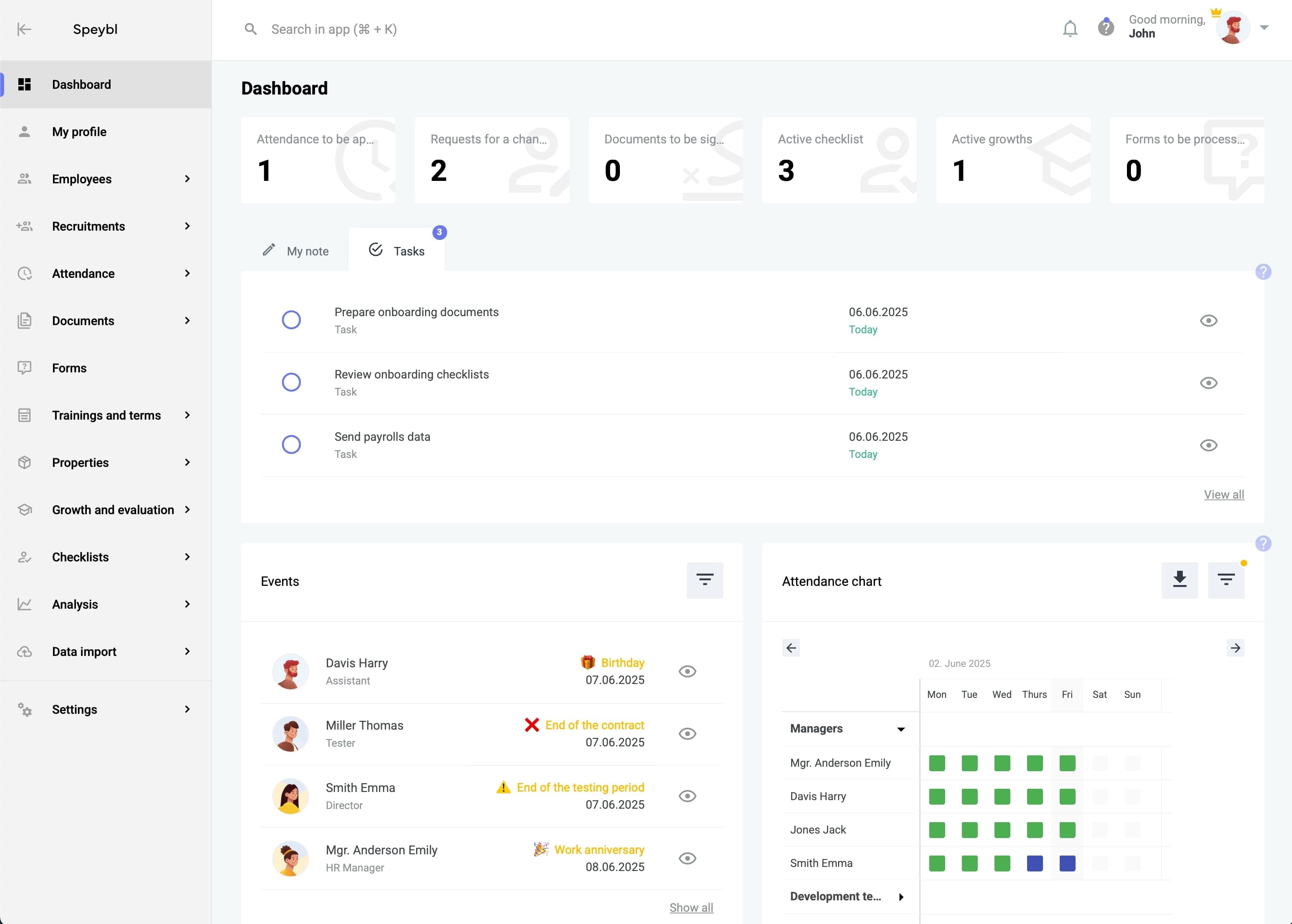Click Show all events link

point(690,908)
